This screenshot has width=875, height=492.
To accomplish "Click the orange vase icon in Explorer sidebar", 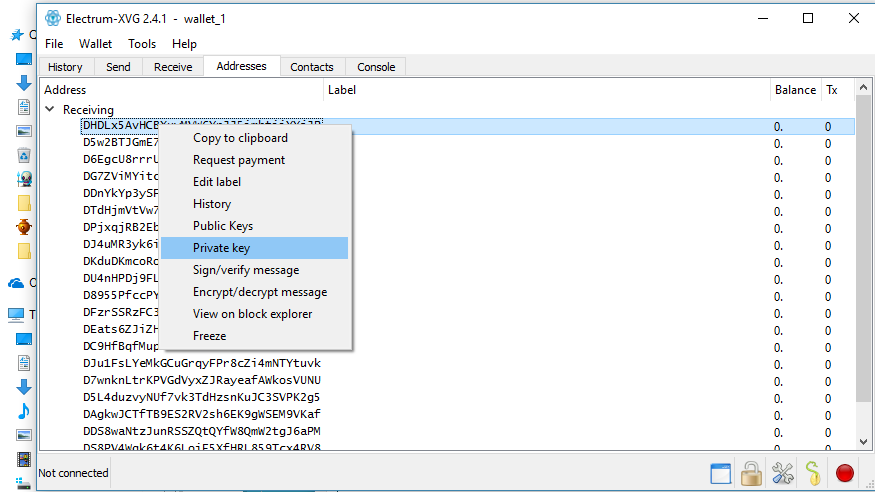I will coord(23,227).
